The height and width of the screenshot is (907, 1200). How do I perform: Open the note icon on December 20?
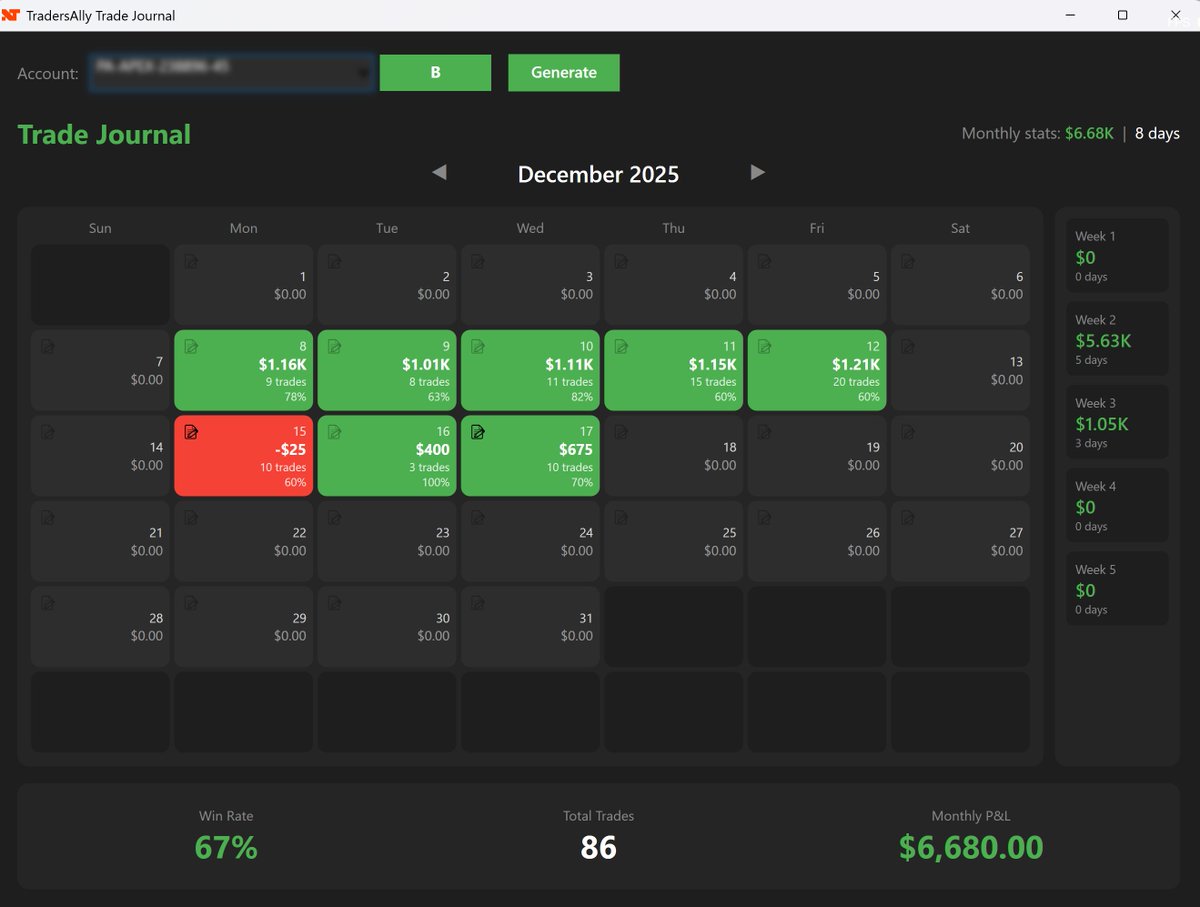908,432
